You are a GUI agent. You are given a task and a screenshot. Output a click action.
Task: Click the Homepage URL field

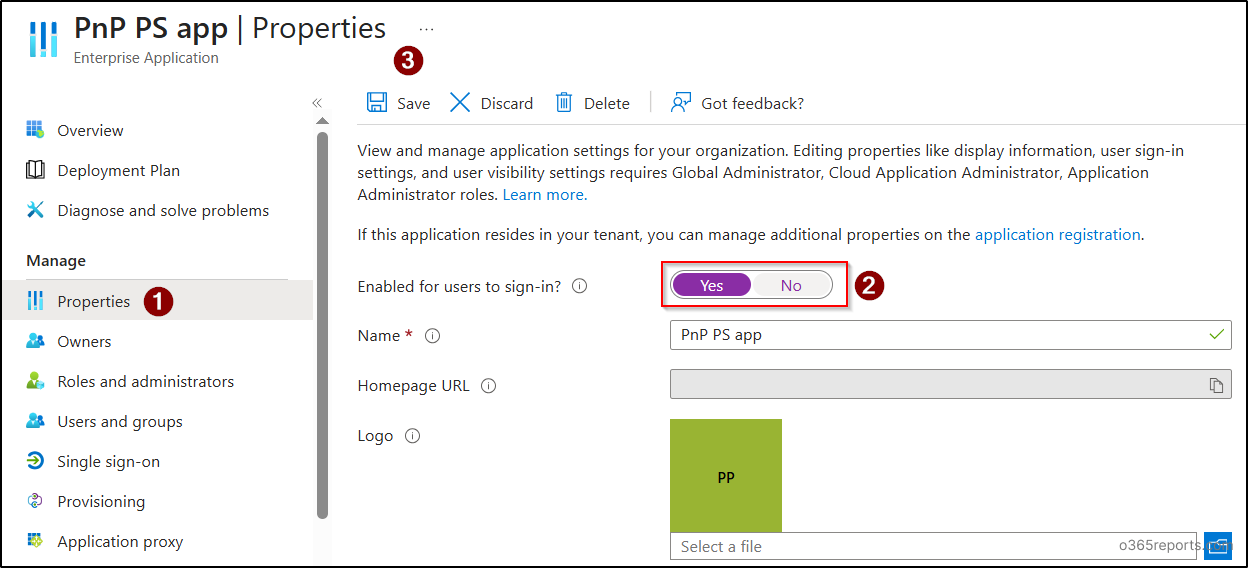click(x=950, y=385)
